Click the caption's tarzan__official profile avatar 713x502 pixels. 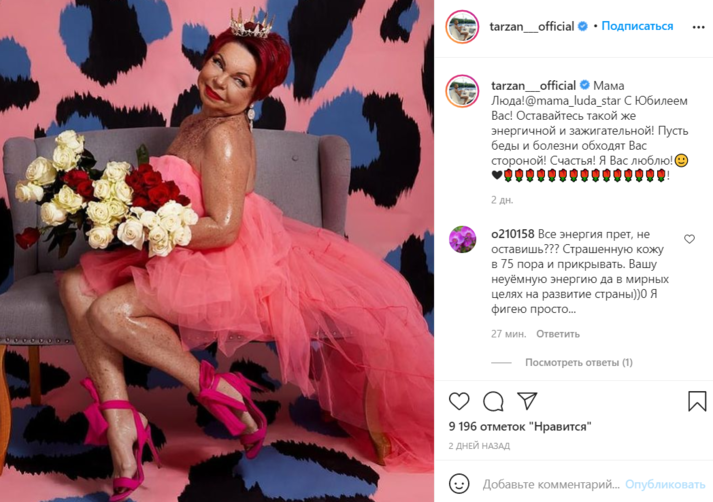(x=462, y=91)
